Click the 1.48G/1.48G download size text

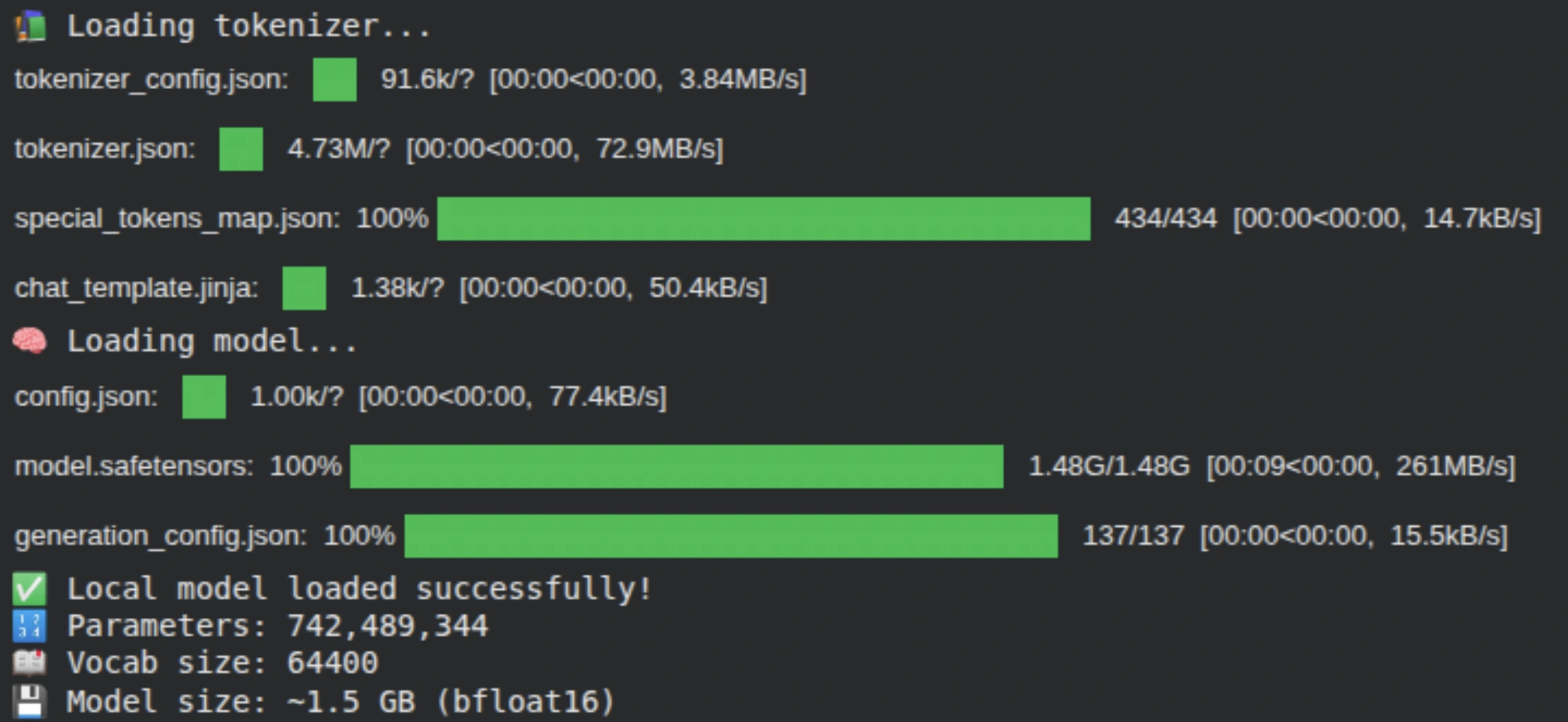[x=1109, y=466]
